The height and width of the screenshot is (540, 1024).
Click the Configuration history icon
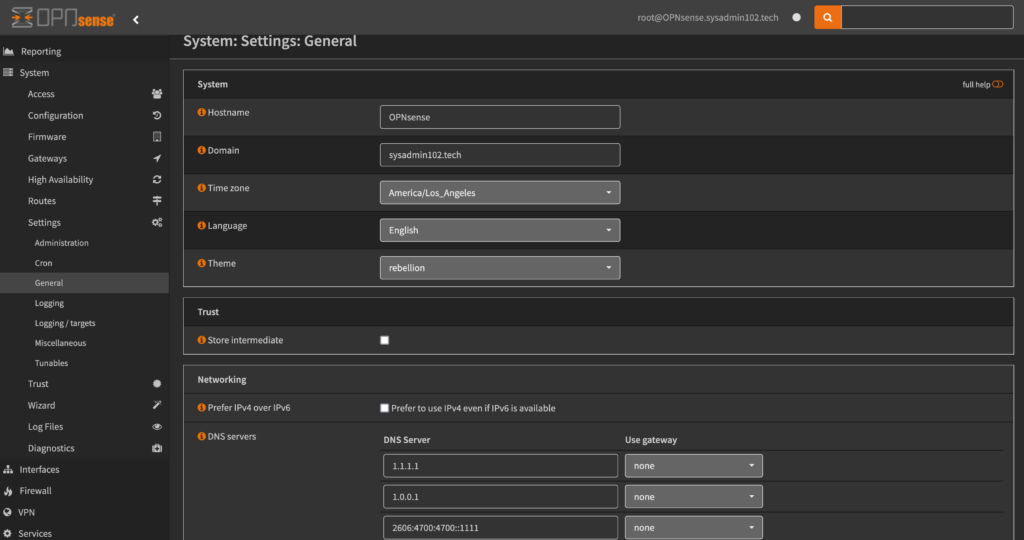157,116
